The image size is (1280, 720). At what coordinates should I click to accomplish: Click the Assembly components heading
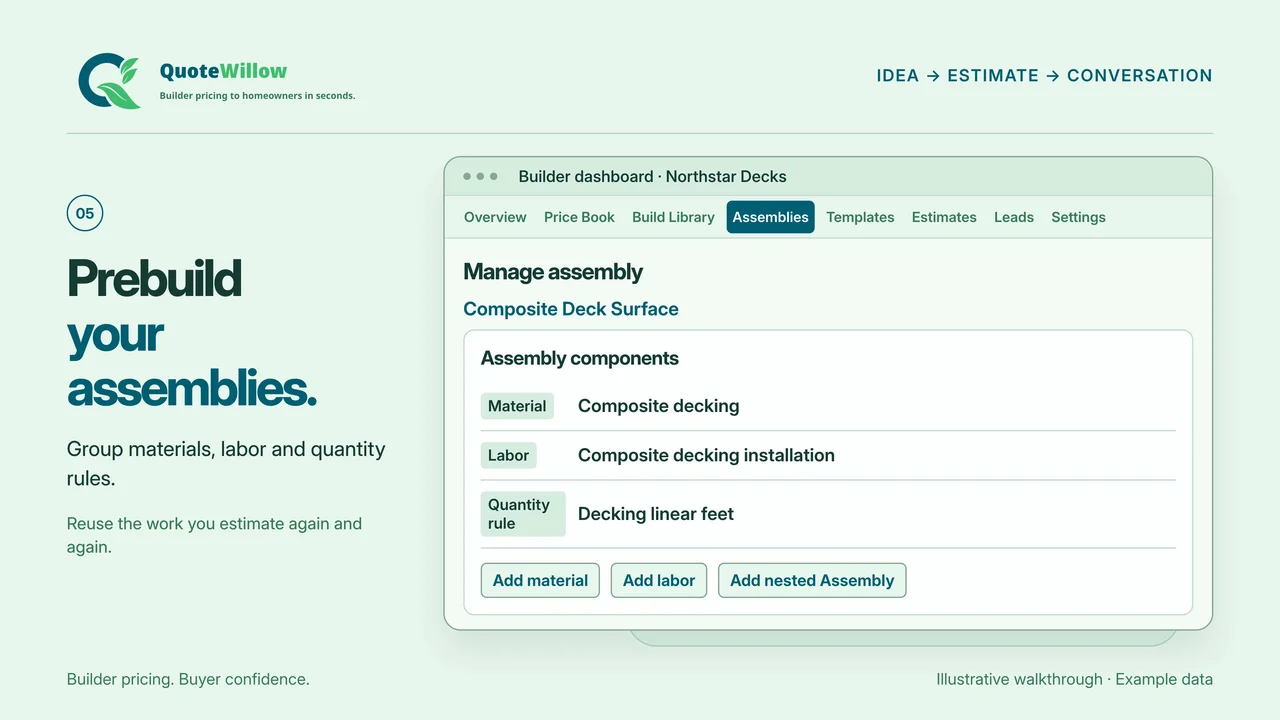(580, 358)
